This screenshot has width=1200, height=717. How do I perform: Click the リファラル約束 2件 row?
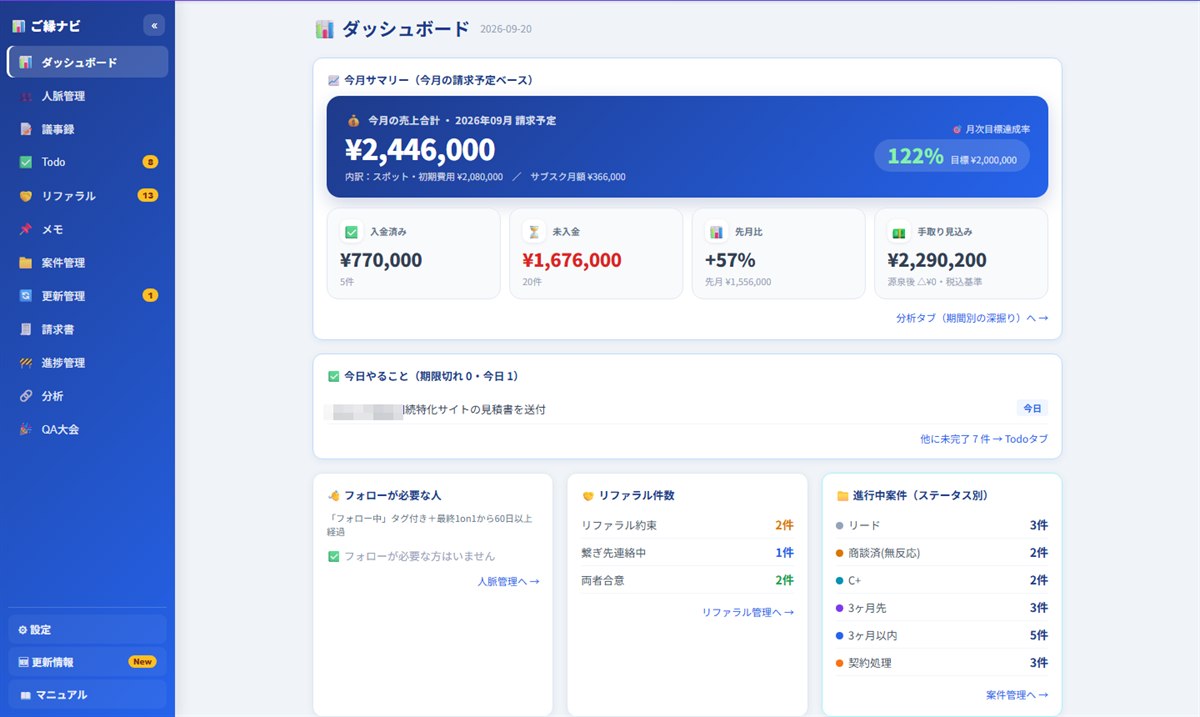687,525
